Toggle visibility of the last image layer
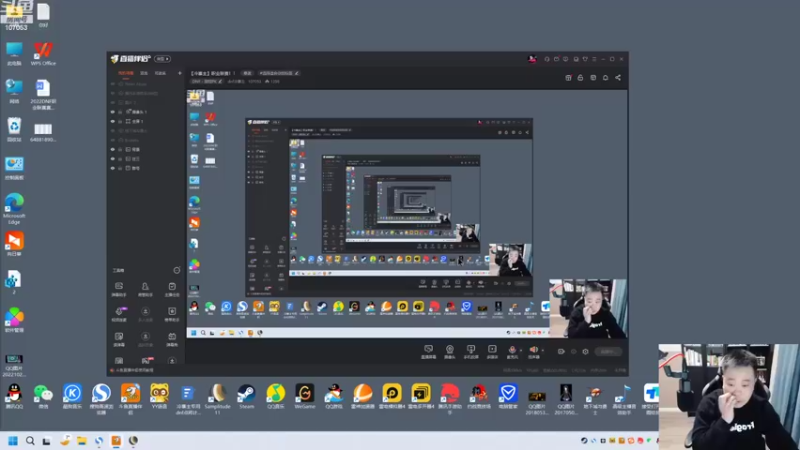The width and height of the screenshot is (800, 450). 113,168
